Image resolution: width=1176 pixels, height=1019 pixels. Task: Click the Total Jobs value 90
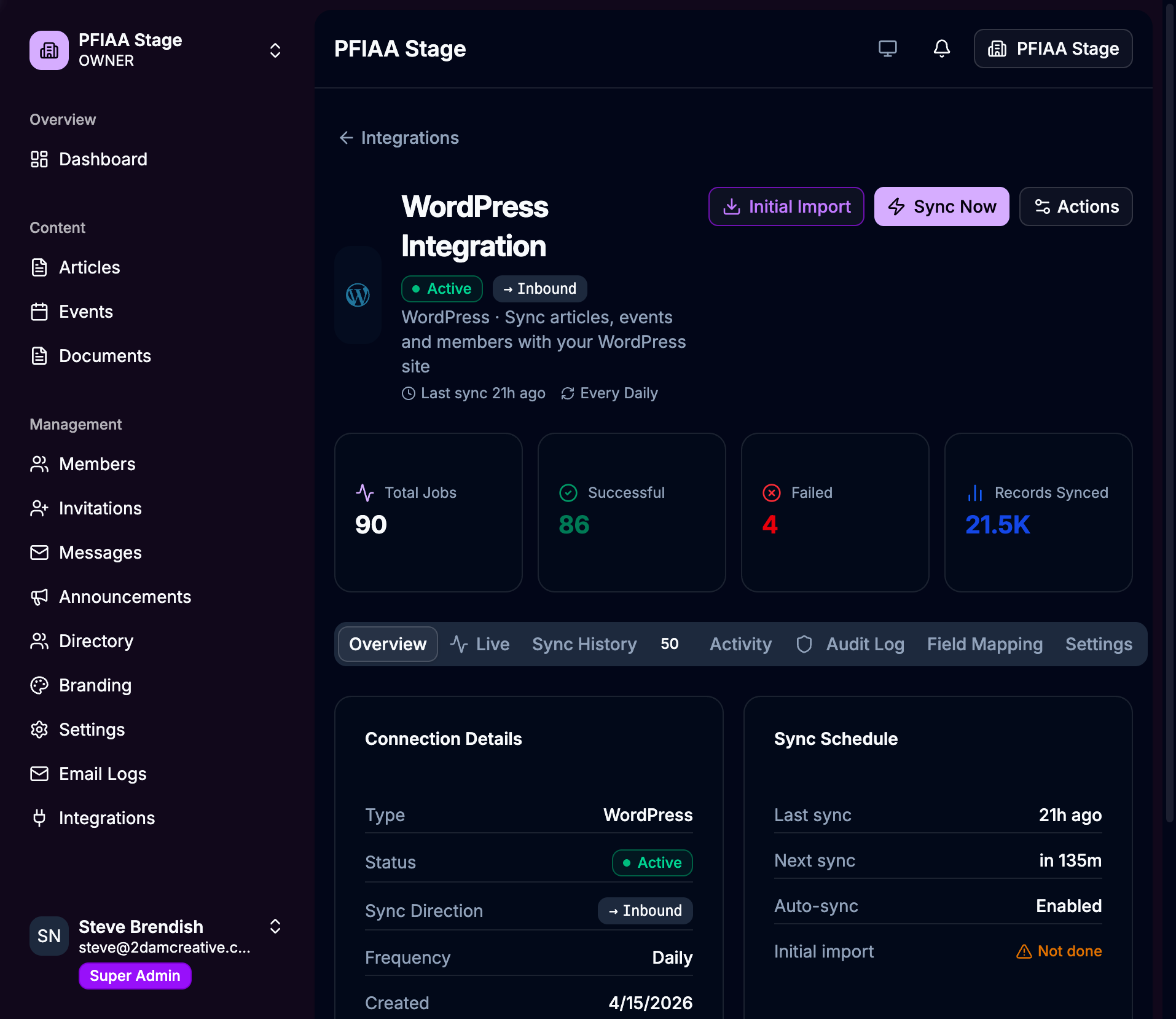(371, 525)
